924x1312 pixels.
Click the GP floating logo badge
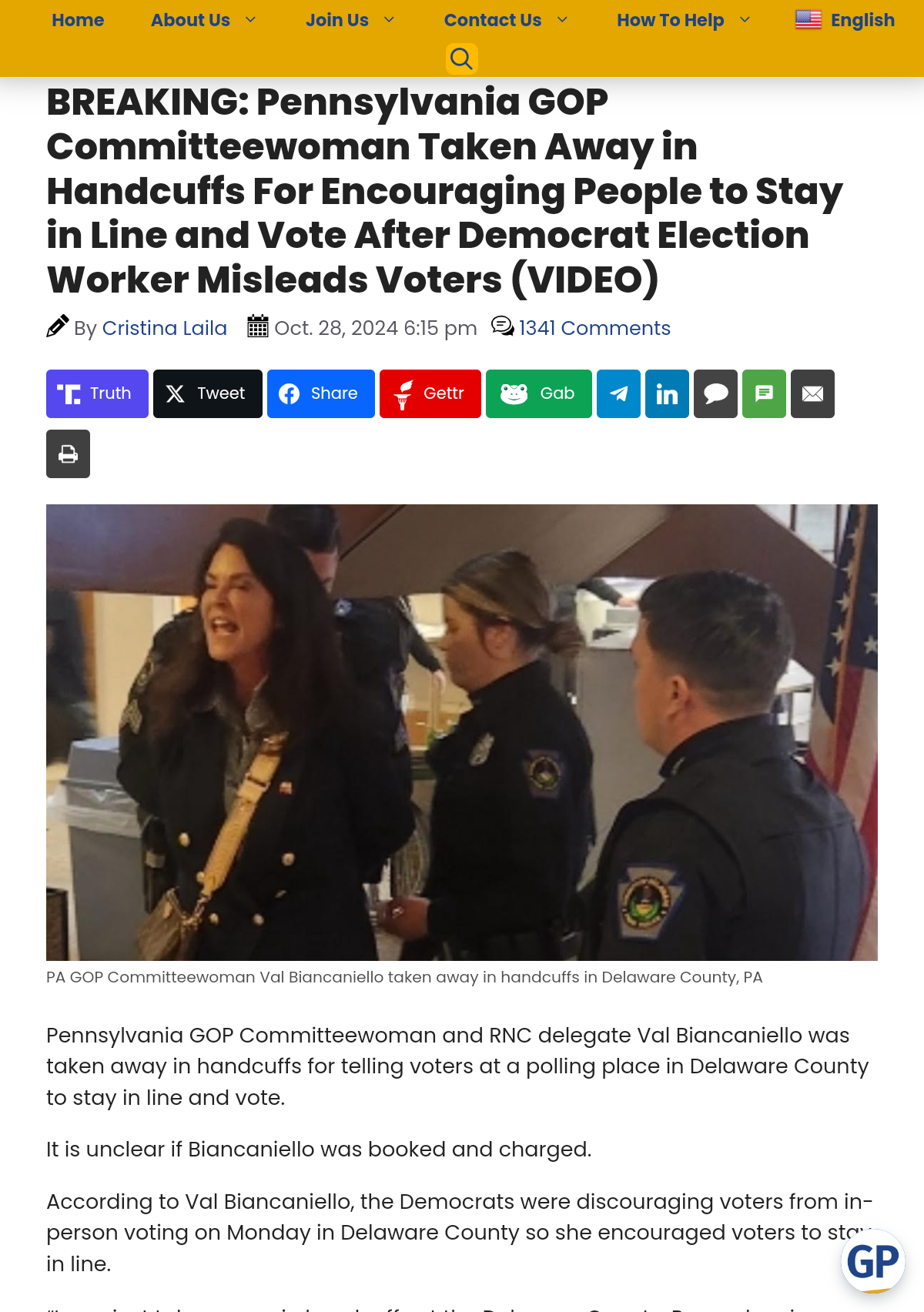(872, 1261)
